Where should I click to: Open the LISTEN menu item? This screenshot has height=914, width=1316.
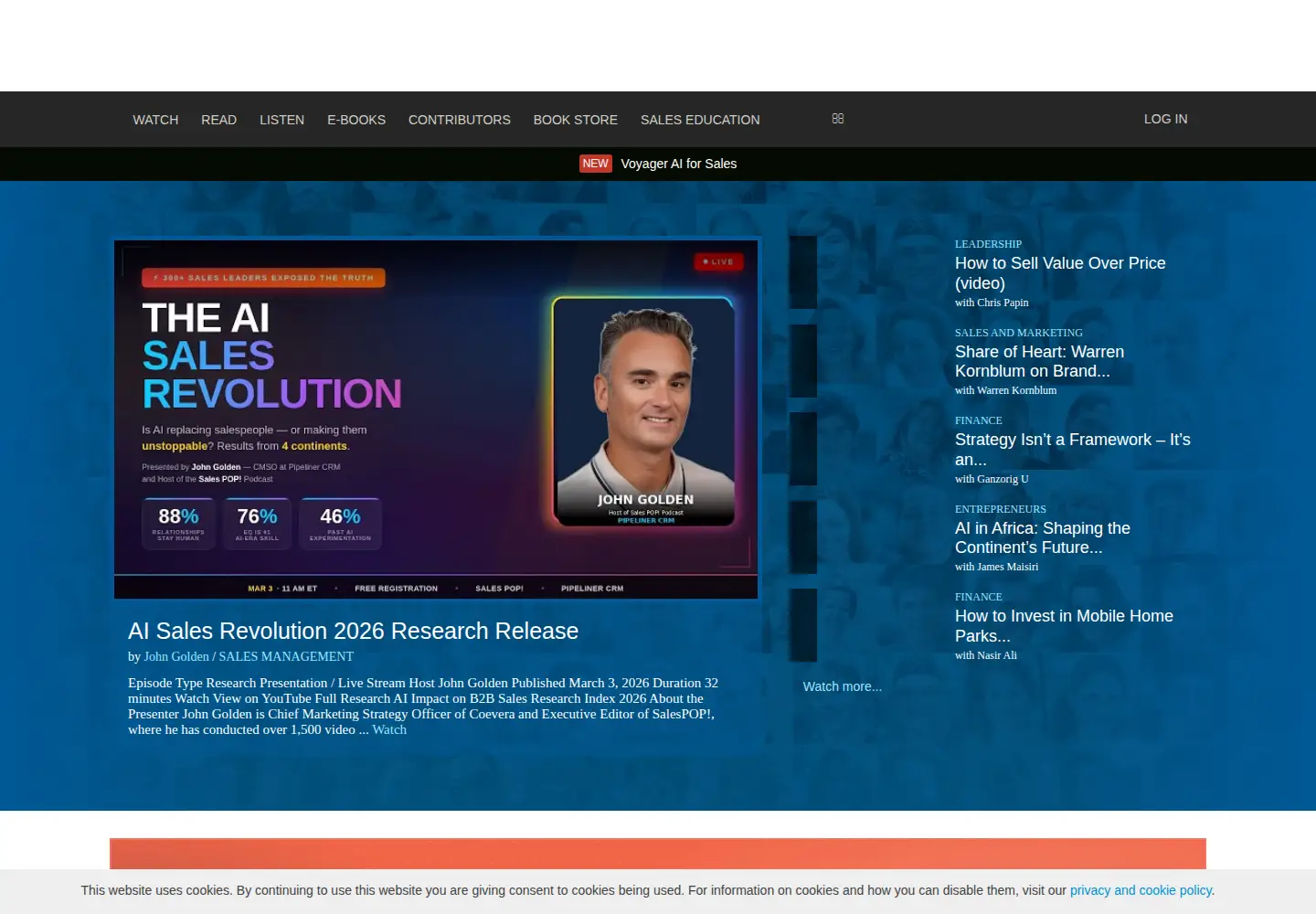point(281,120)
